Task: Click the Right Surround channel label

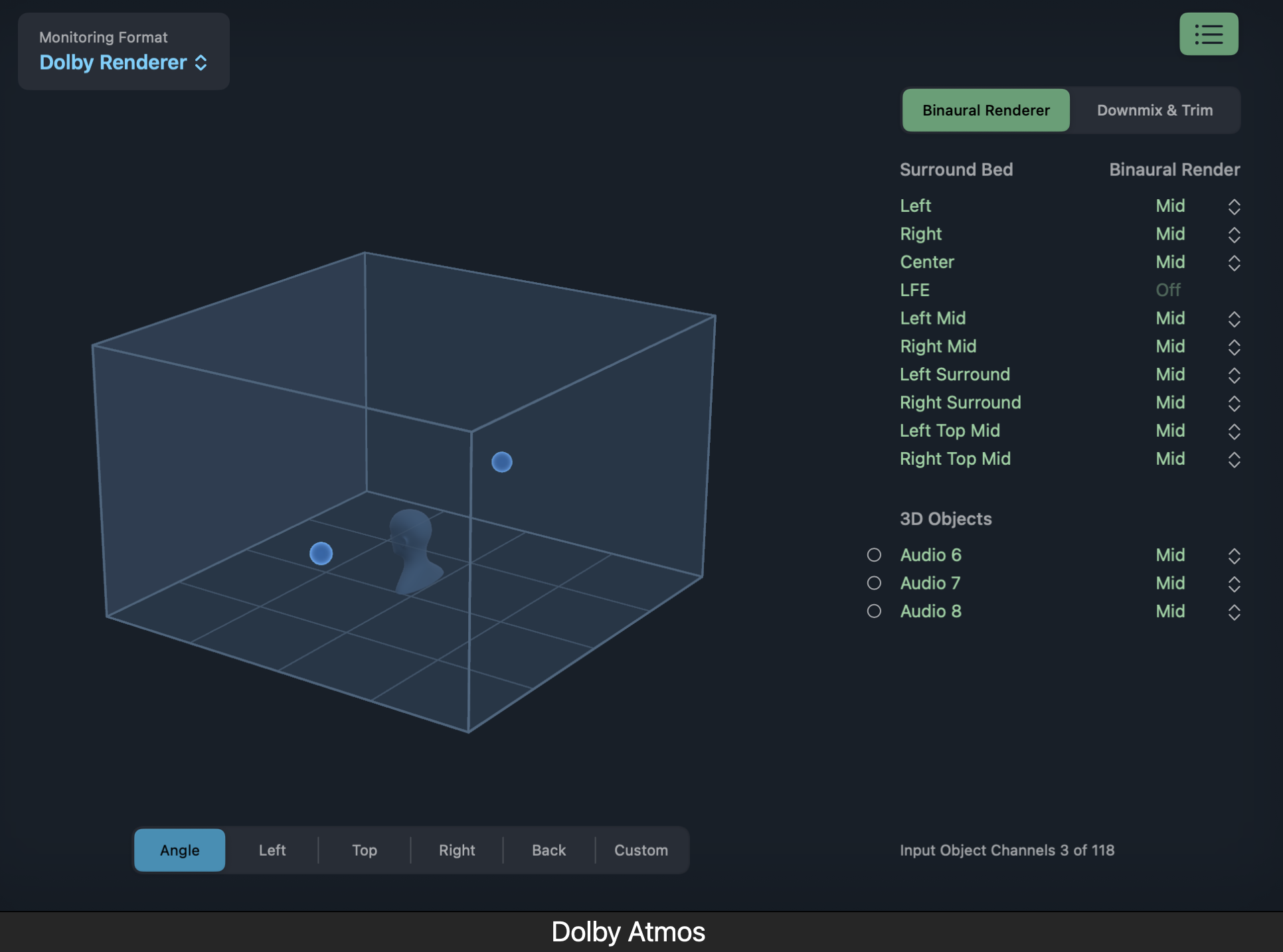Action: (x=960, y=402)
